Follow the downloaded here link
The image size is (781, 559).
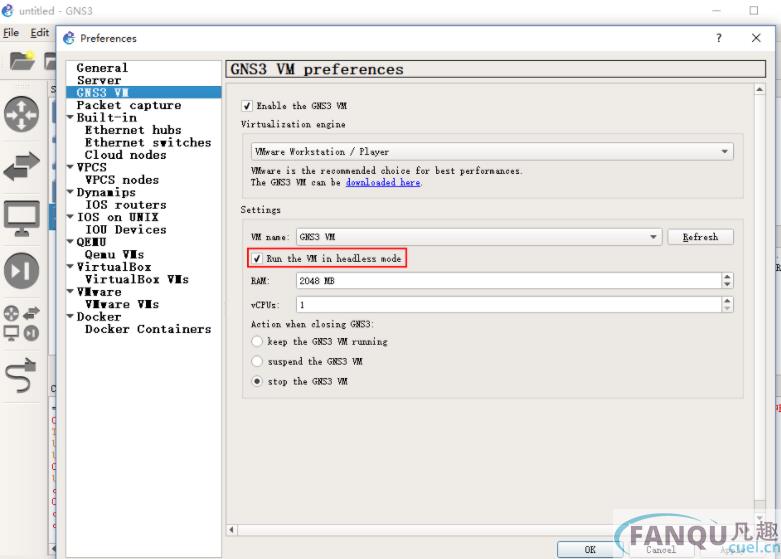383,182
